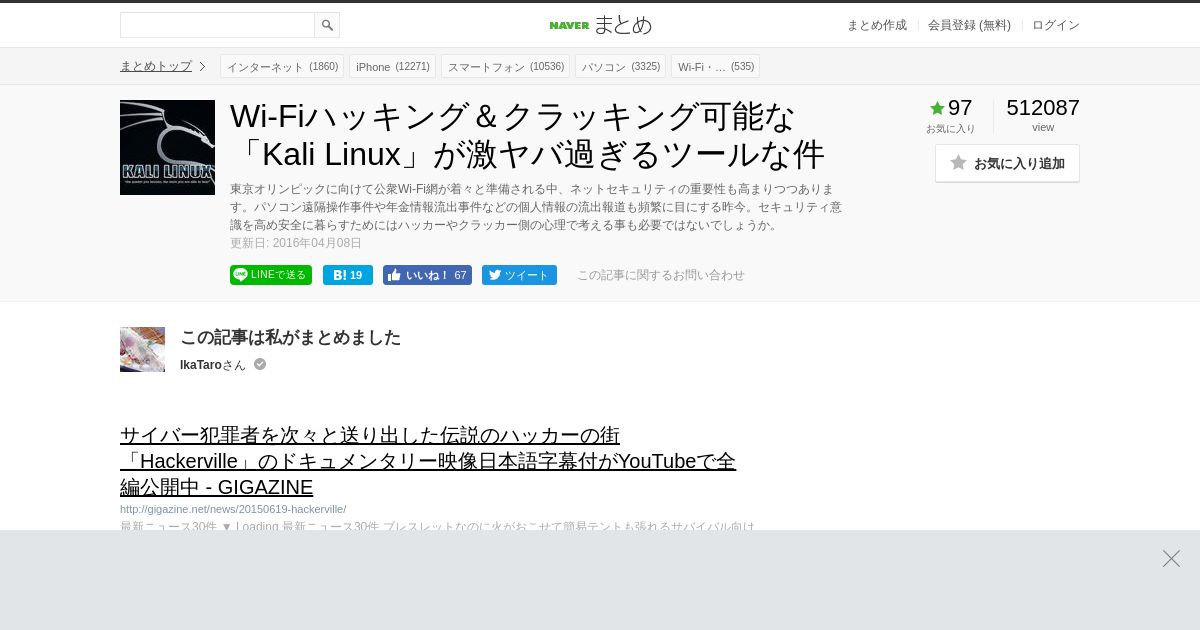
Task: Click the search magnifier icon
Action: pyautogui.click(x=327, y=25)
